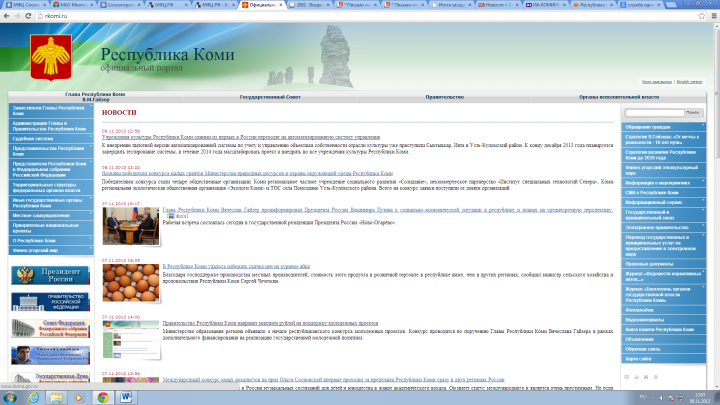
Task: Switch to 'Итоги засед...' tab
Action: pyautogui.click(x=451, y=5)
